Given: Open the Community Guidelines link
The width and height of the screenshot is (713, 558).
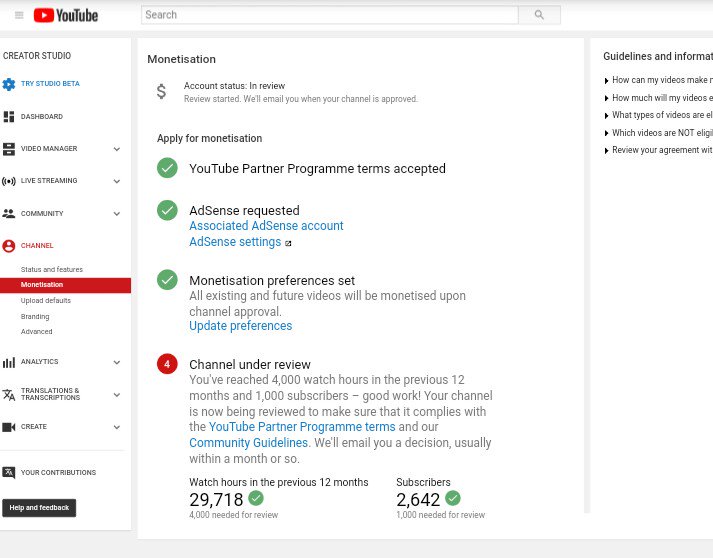Looking at the screenshot, I should pos(249,443).
